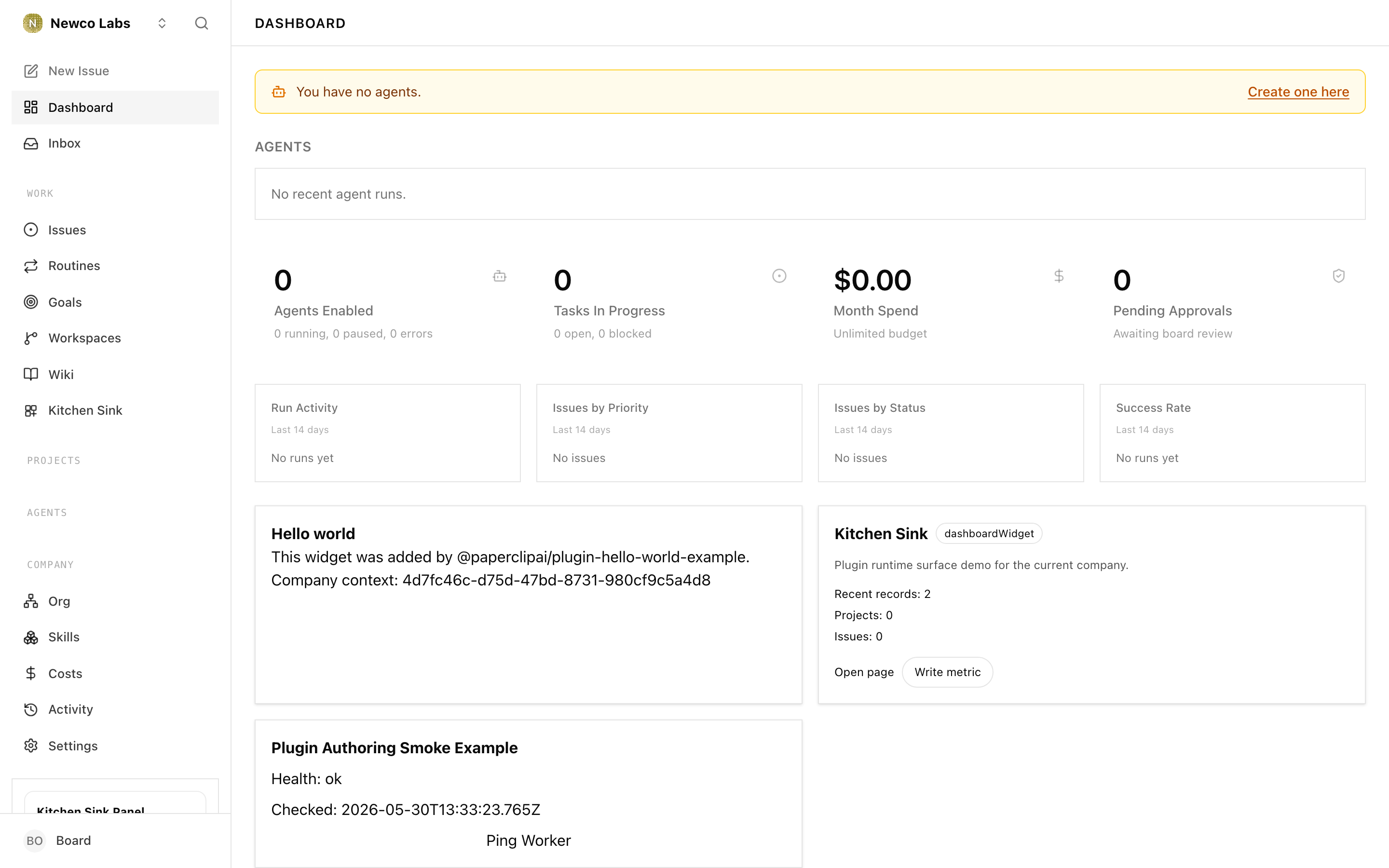Click the robot icon in agents warning banner
Image resolution: width=1389 pixels, height=868 pixels.
(x=279, y=92)
